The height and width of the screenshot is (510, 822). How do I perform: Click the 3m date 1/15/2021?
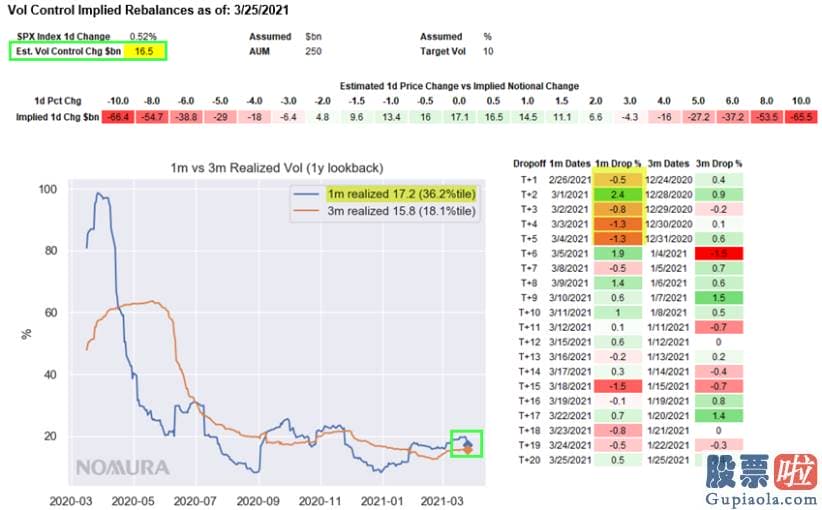click(668, 386)
